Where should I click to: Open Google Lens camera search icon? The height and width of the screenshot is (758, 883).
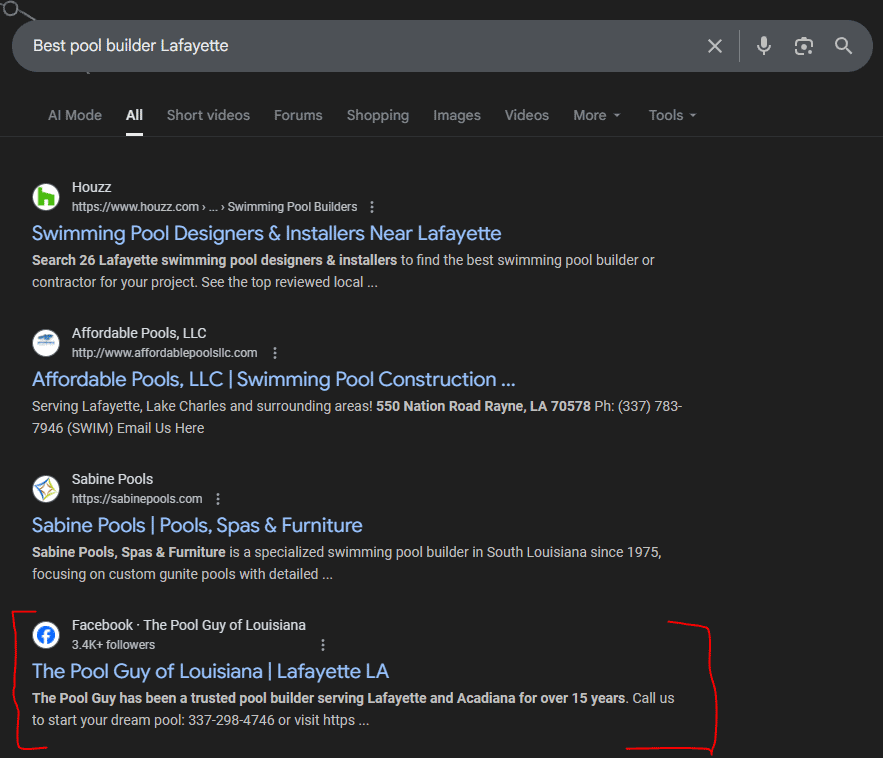pos(804,45)
